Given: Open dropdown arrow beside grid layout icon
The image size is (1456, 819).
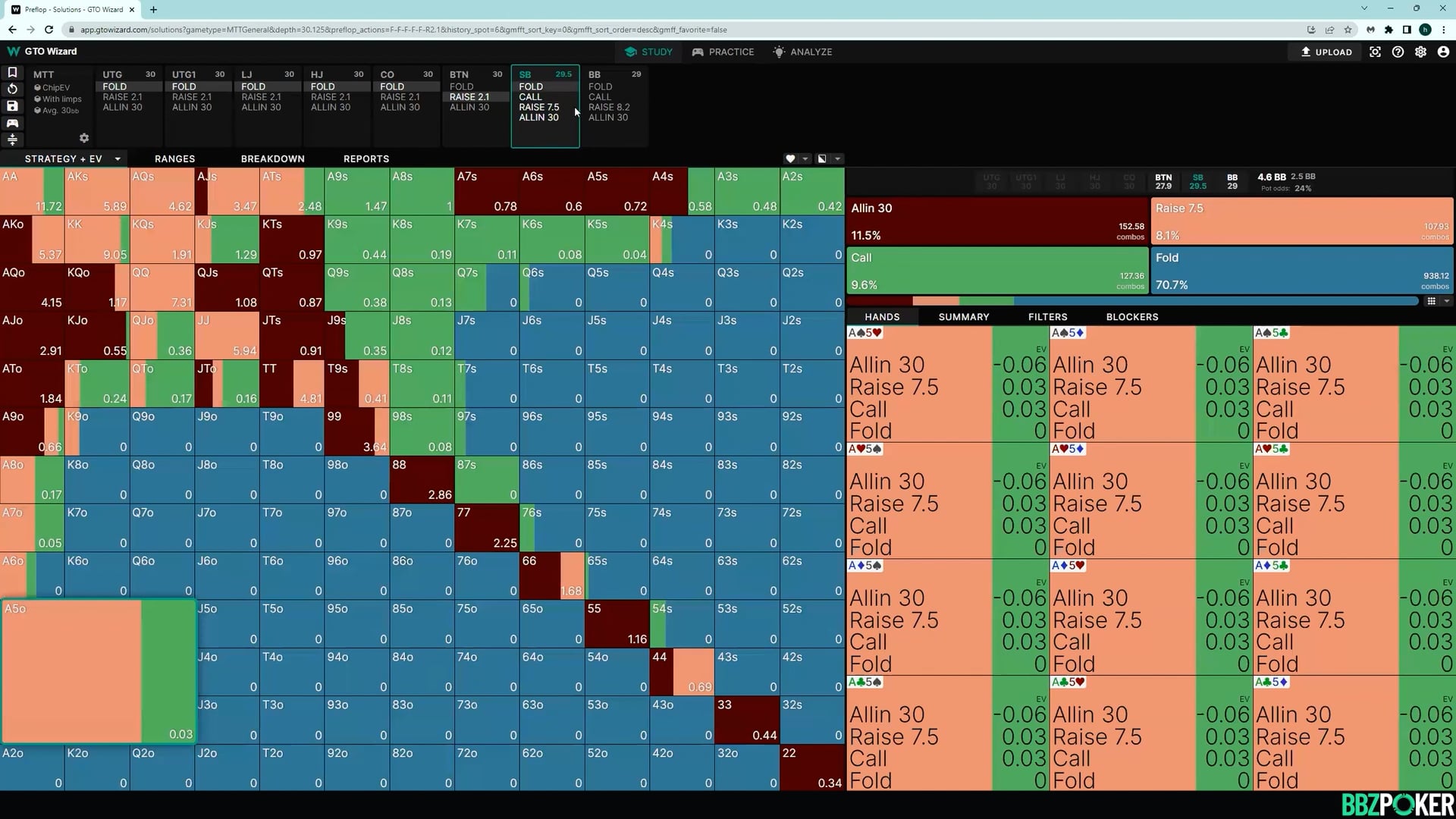Looking at the screenshot, I should pos(1446,301).
